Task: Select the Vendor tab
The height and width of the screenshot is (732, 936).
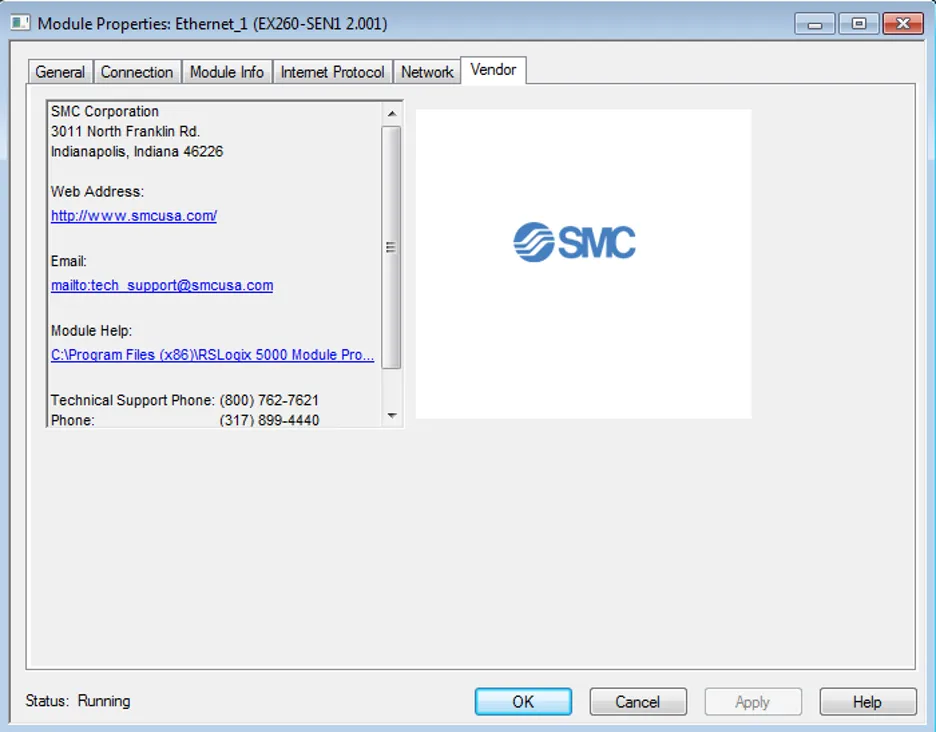Action: pos(493,70)
